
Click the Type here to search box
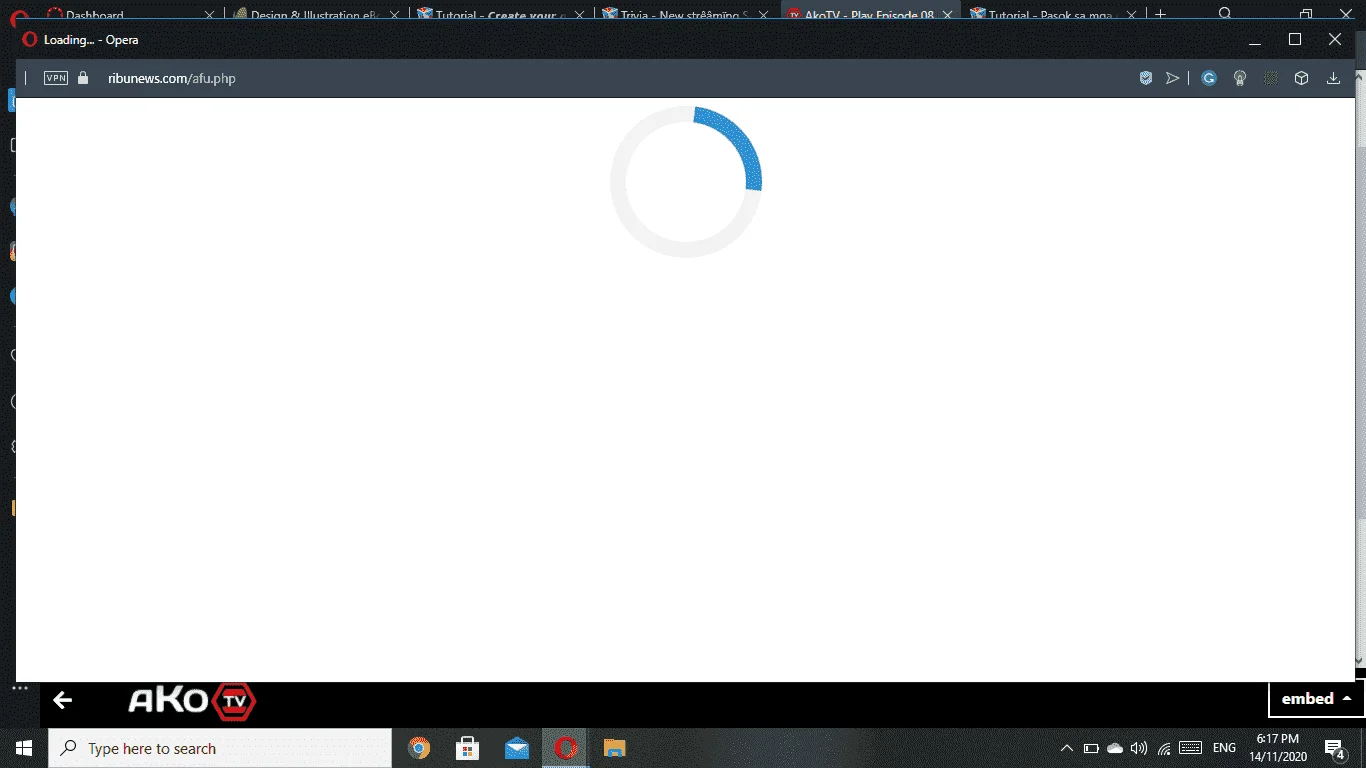(220, 748)
